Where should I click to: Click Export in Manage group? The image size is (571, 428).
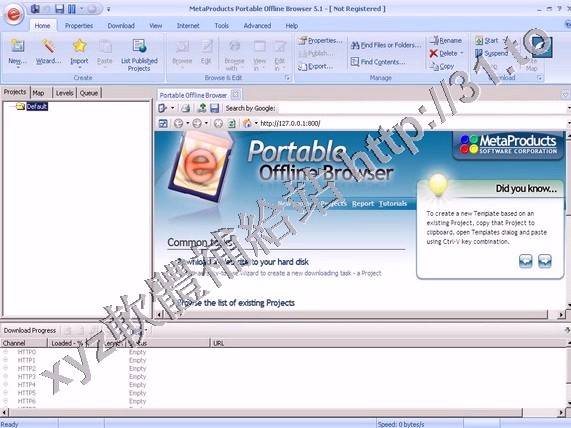coord(315,67)
